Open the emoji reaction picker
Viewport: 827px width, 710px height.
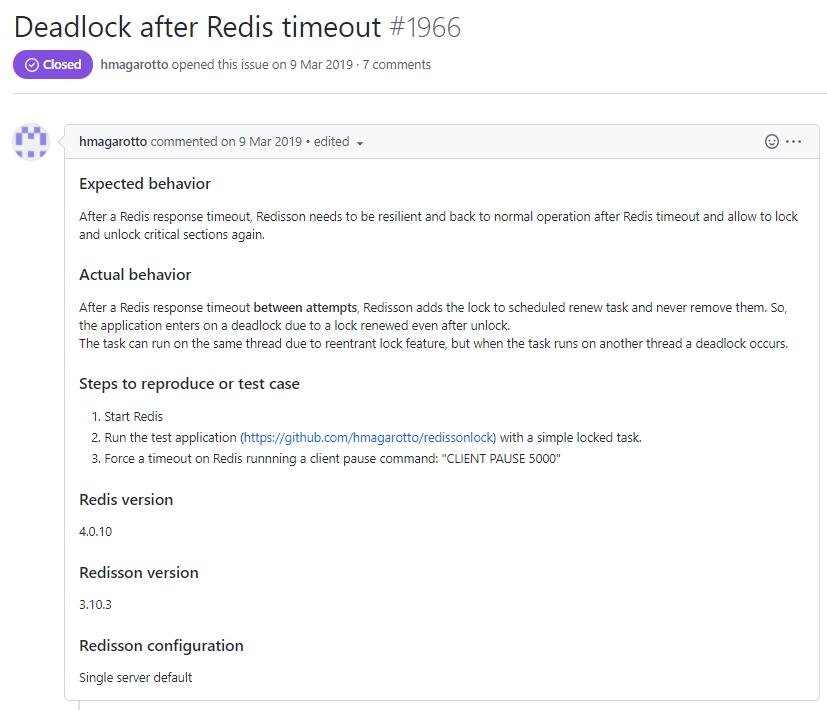(771, 142)
